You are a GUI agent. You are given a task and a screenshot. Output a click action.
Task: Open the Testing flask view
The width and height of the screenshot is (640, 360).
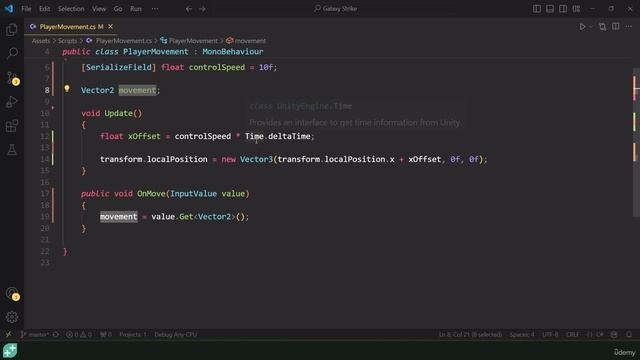point(12,150)
